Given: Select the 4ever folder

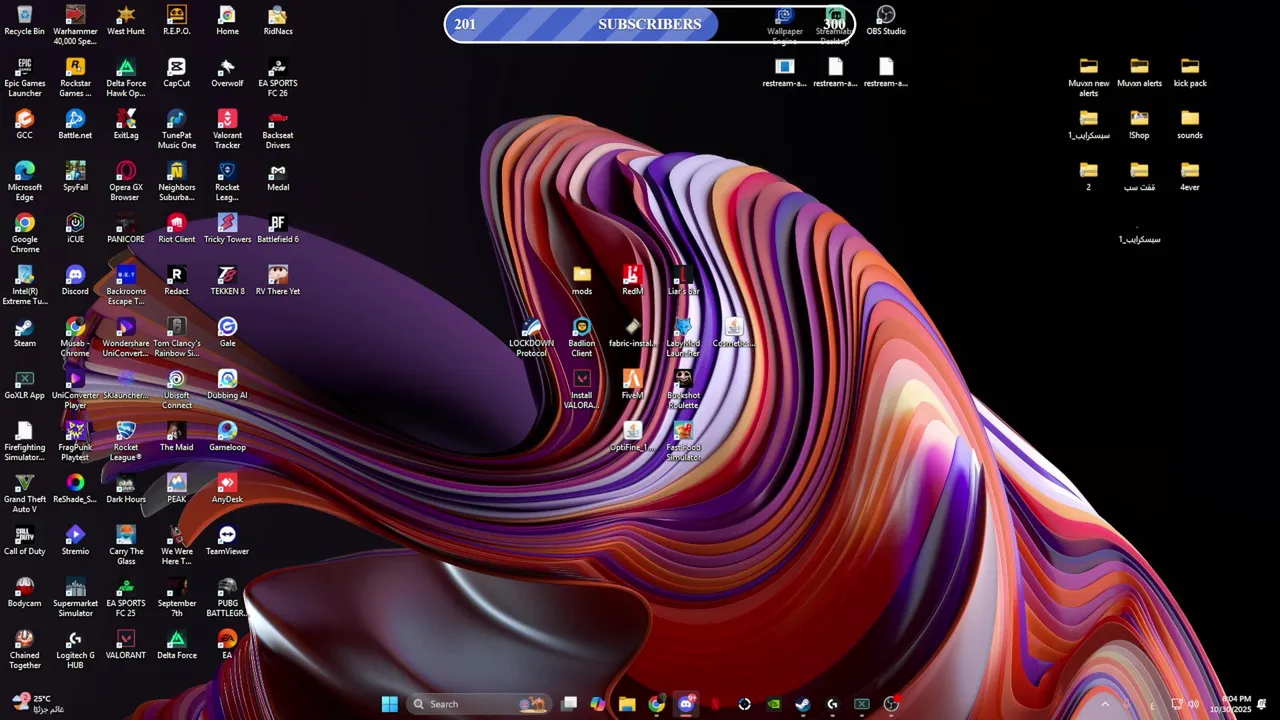Looking at the screenshot, I should click(1190, 176).
